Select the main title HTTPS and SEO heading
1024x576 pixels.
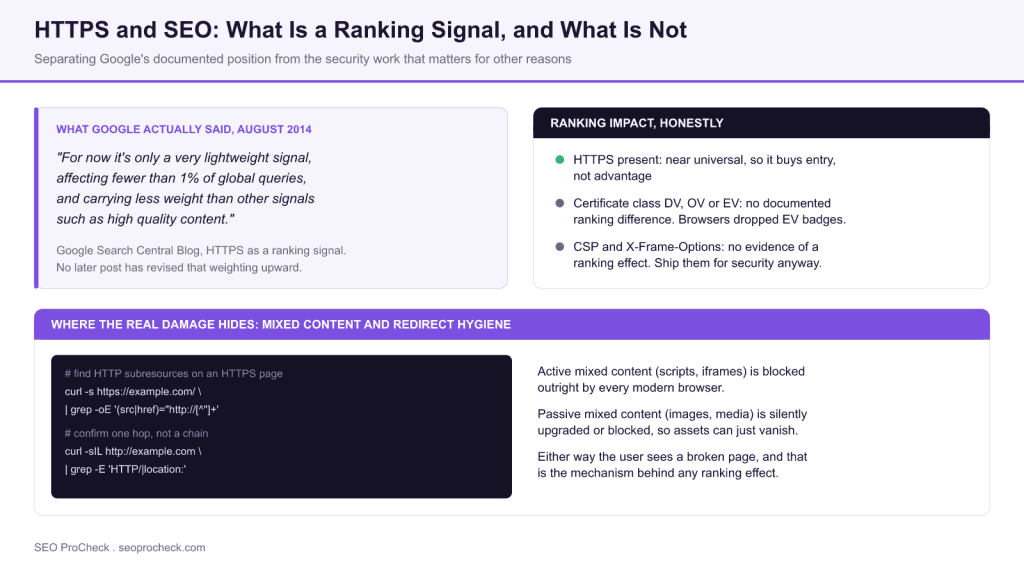point(360,30)
